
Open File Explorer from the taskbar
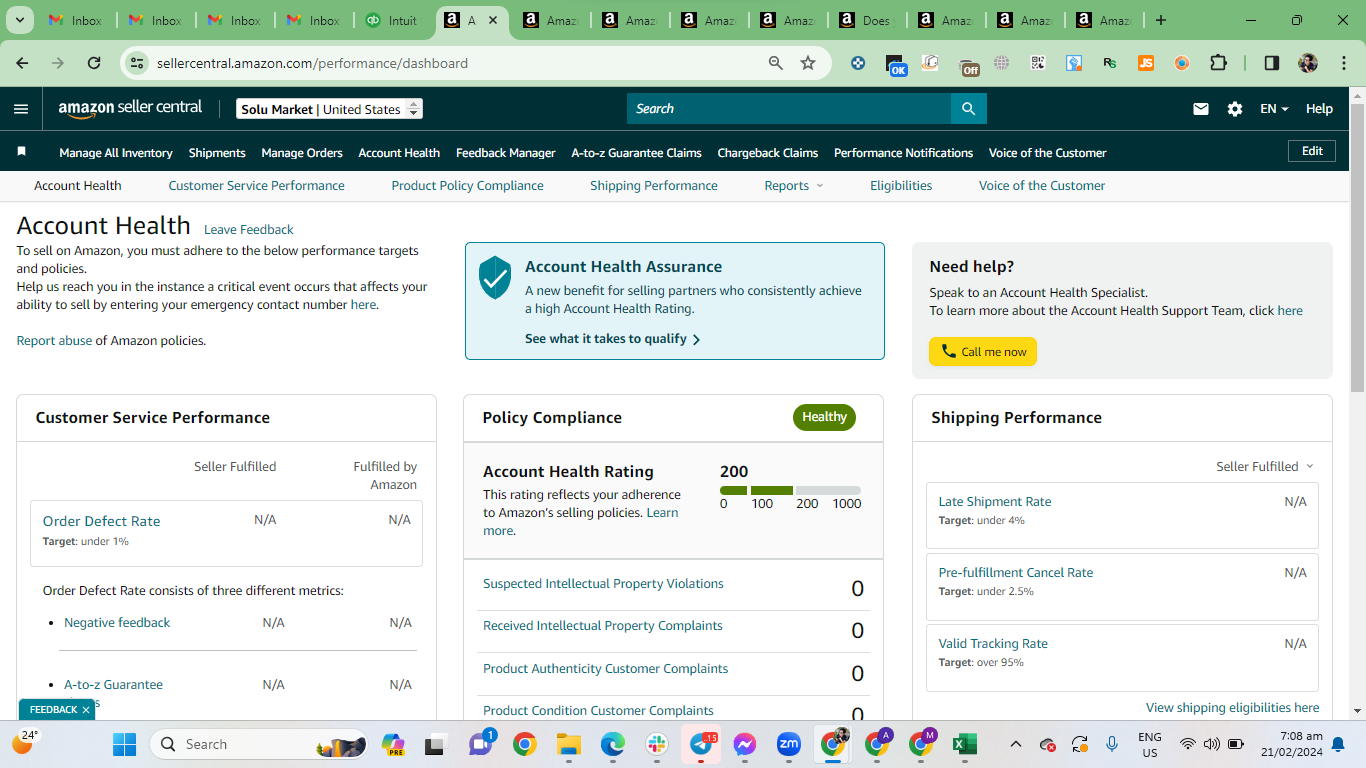tap(569, 744)
